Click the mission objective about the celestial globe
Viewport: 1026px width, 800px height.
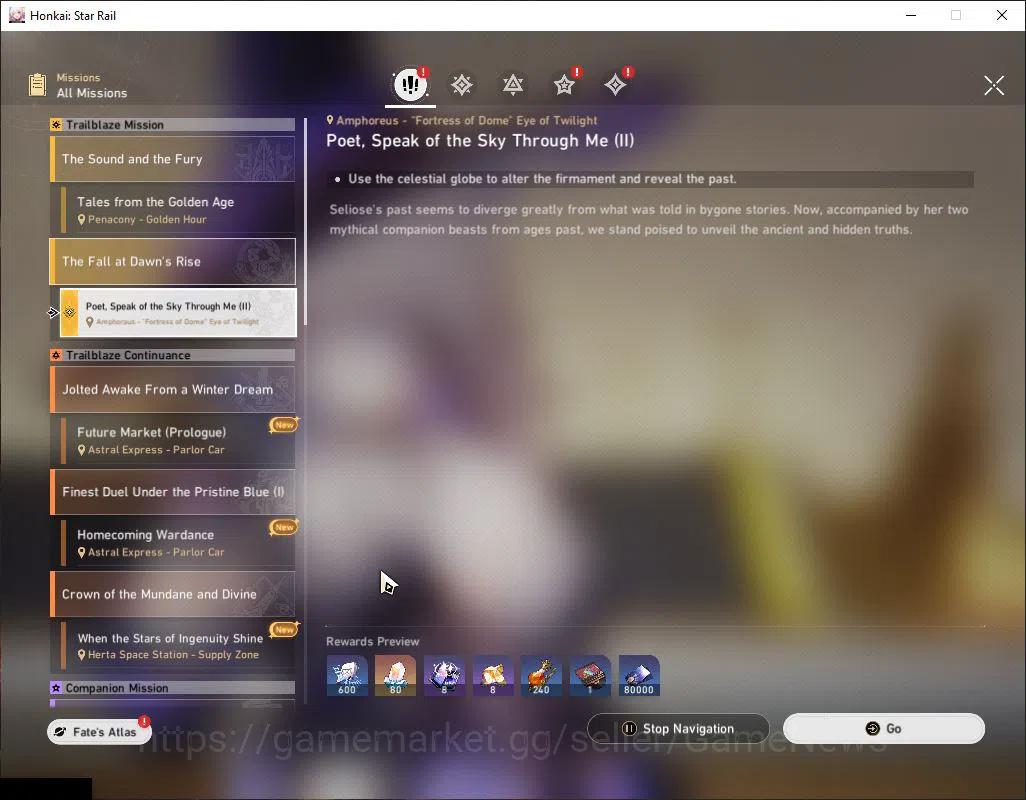tap(542, 179)
